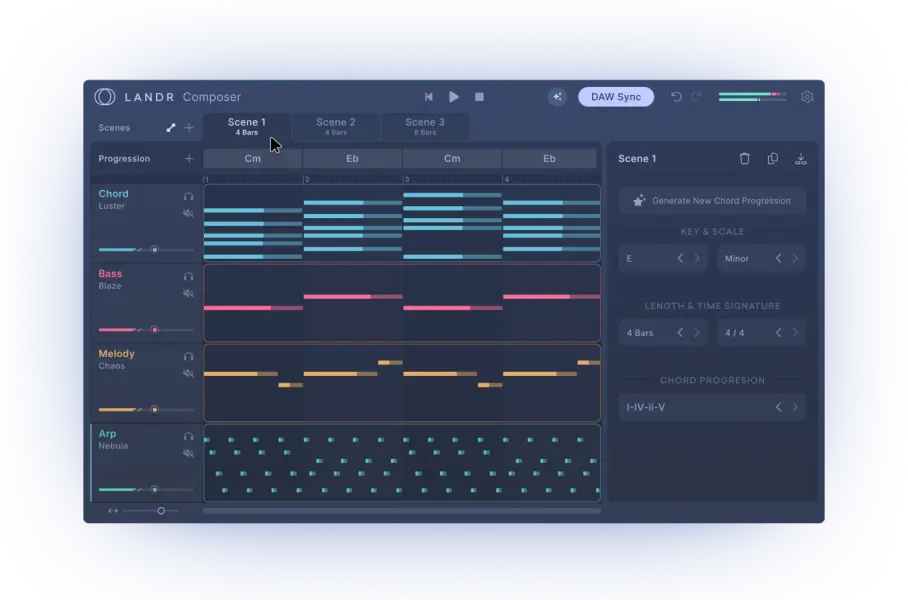Mute the Chord track

coord(188,213)
